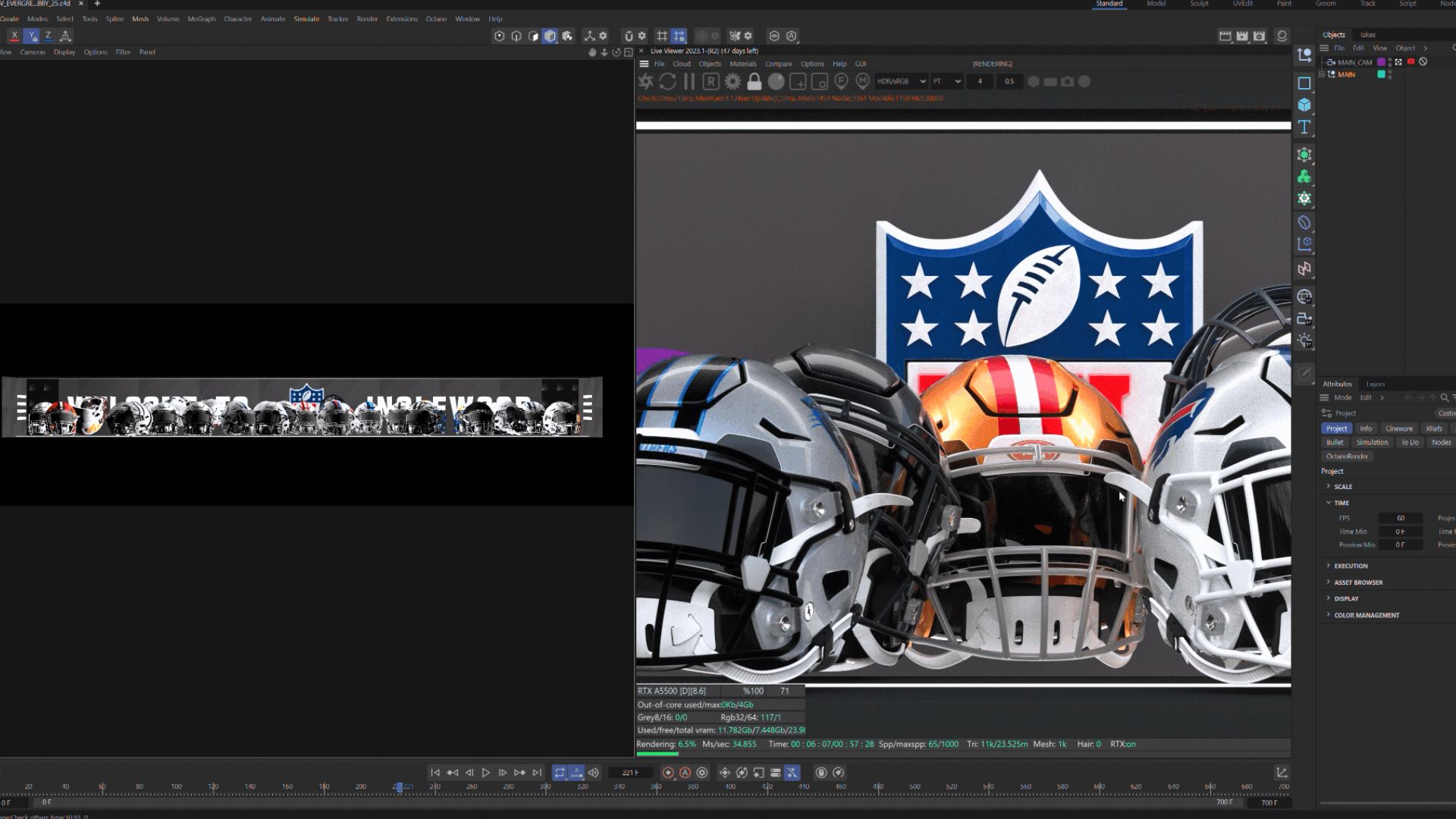Viewport: 1456px width, 819px height.
Task: Click the Info tab button in Attributes
Action: tap(1366, 429)
